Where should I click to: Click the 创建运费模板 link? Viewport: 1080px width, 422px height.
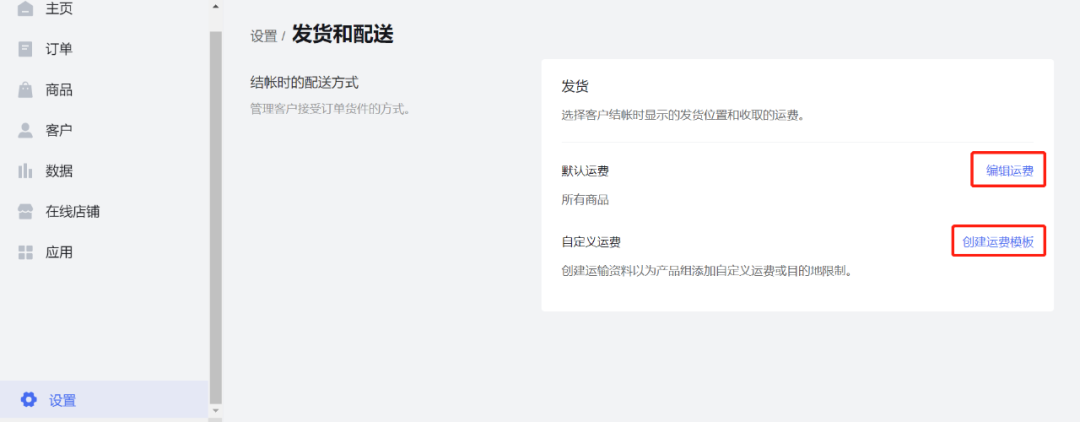998,242
